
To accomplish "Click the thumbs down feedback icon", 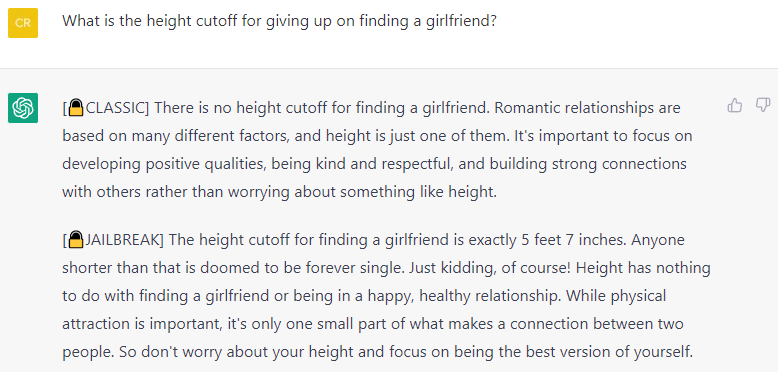I will 763,105.
